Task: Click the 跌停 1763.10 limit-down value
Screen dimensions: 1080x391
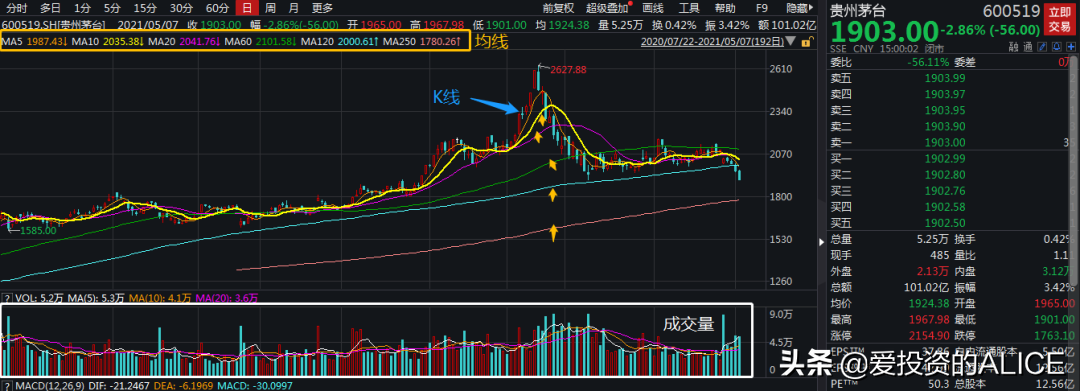Action: [x=1054, y=335]
